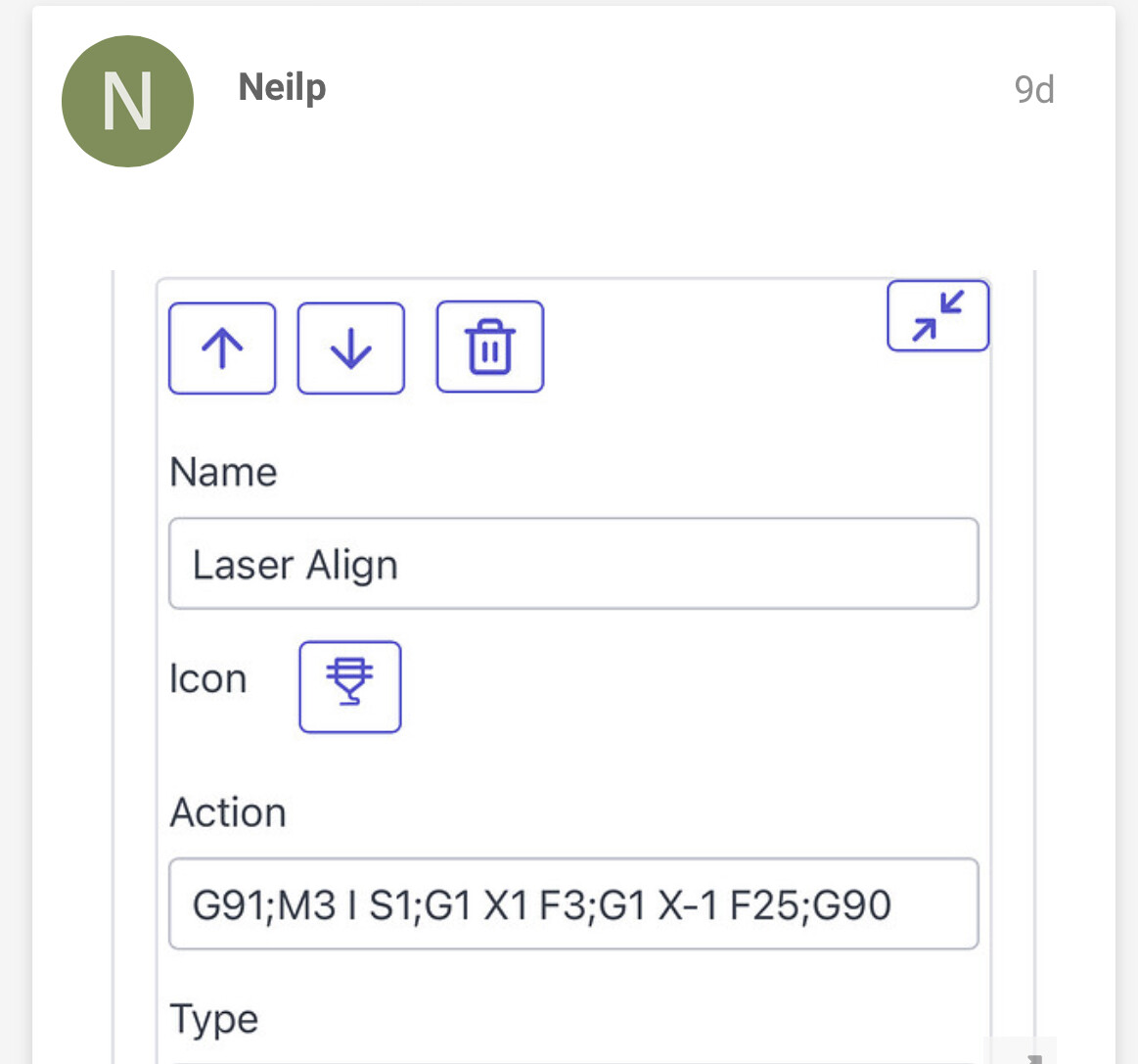
Task: Delete the macro using the trash icon
Action: [x=490, y=347]
